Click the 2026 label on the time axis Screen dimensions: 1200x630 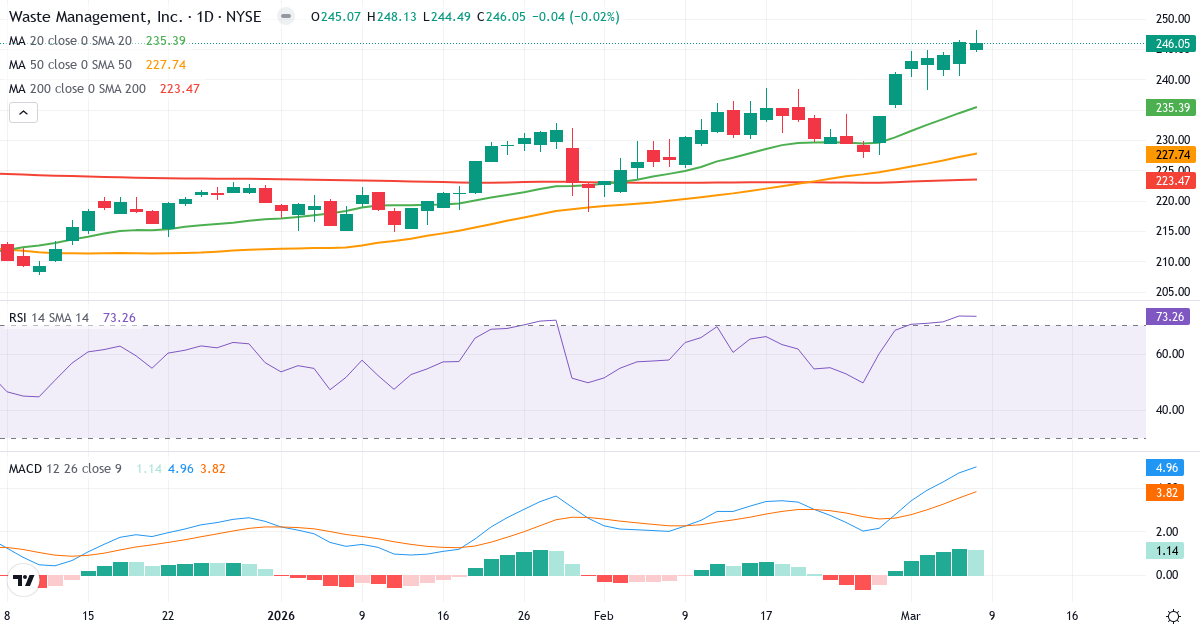point(281,616)
